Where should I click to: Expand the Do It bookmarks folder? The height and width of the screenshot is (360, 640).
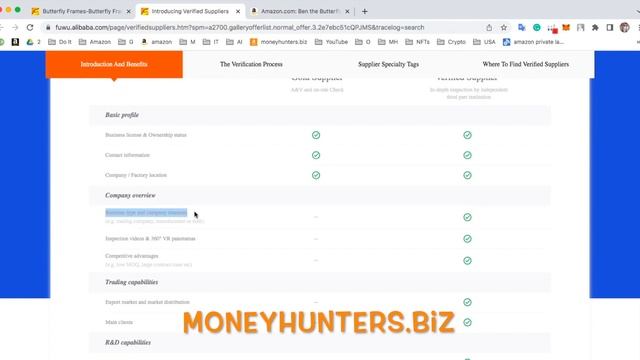(60, 42)
